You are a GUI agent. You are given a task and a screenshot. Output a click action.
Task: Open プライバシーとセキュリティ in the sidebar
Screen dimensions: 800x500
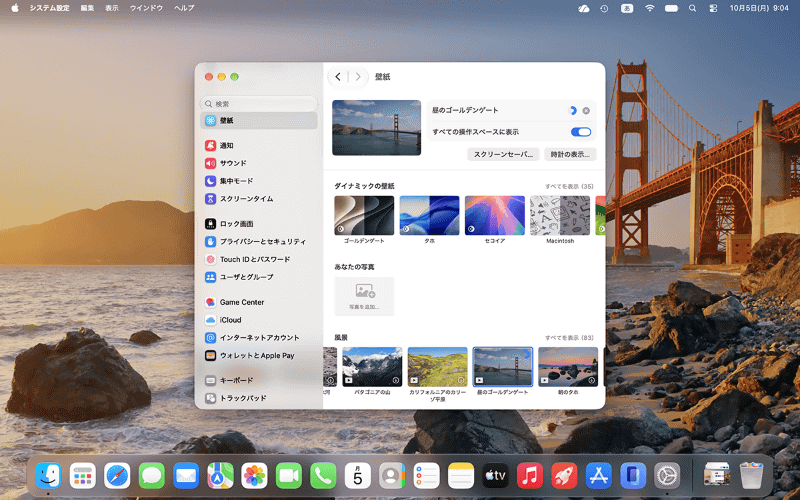tap(259, 241)
